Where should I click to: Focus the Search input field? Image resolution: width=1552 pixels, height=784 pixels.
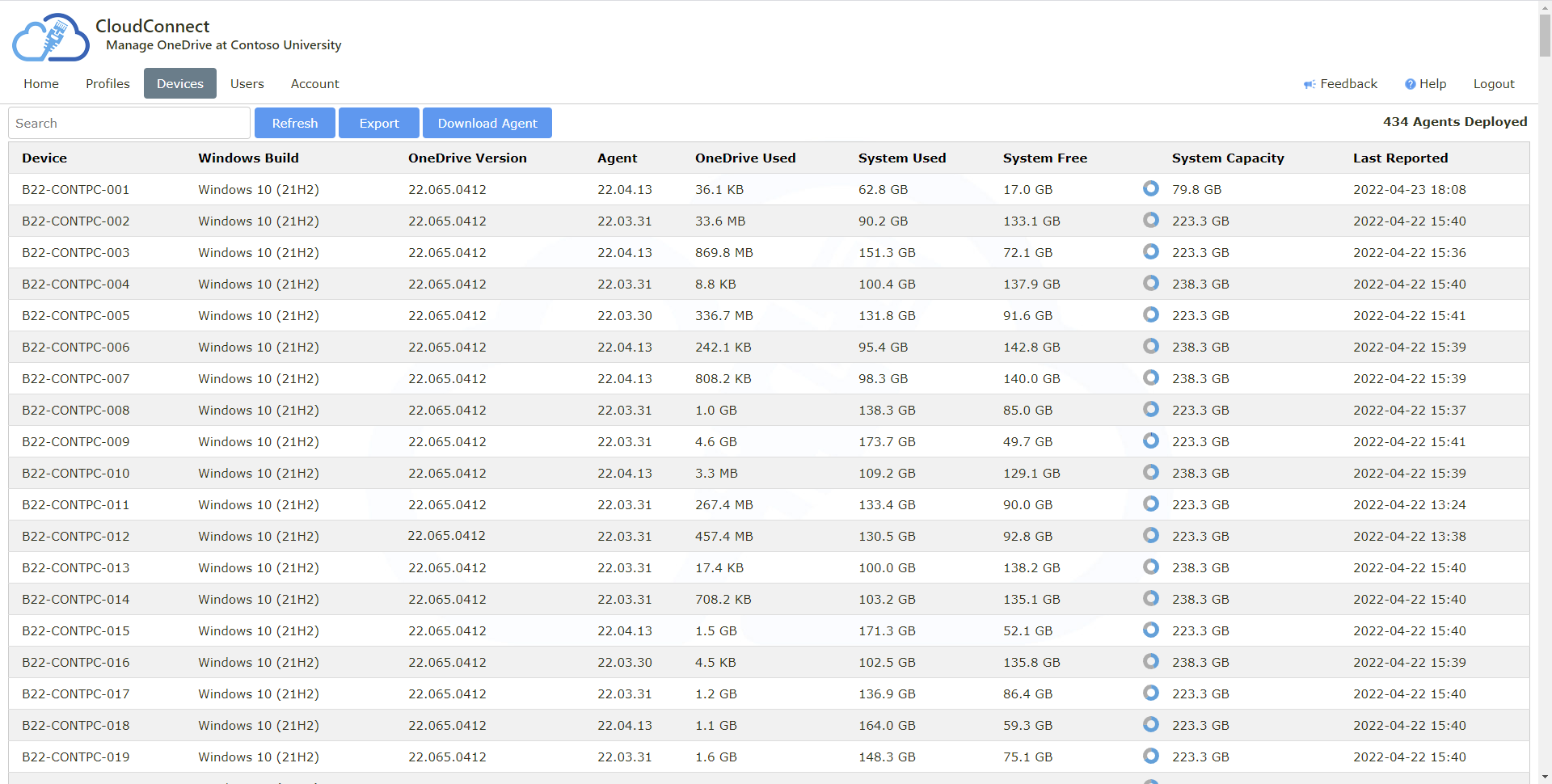pos(129,123)
